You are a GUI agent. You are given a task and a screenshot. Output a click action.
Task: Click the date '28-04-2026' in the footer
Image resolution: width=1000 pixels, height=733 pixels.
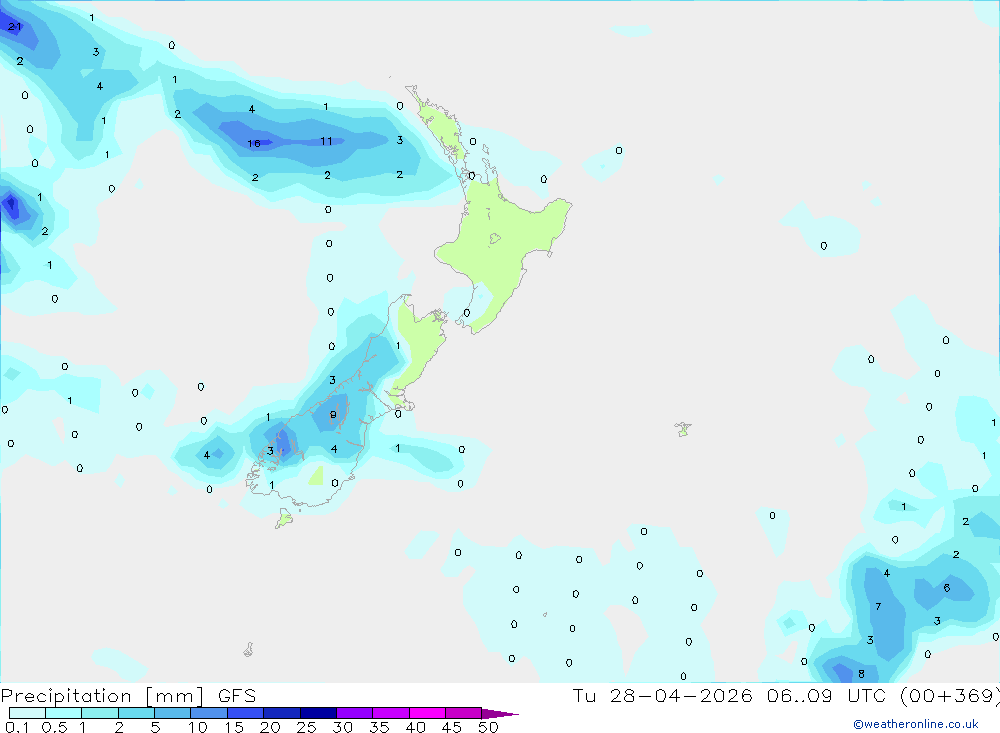point(680,695)
